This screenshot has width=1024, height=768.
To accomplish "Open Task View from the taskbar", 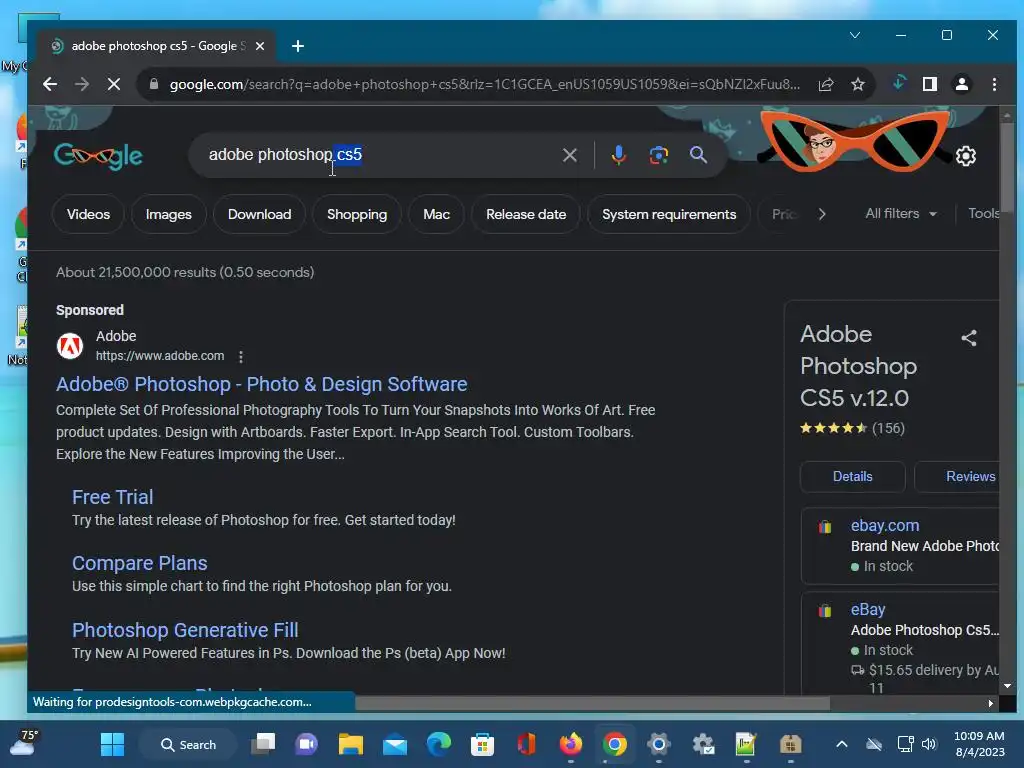I will coord(263,744).
